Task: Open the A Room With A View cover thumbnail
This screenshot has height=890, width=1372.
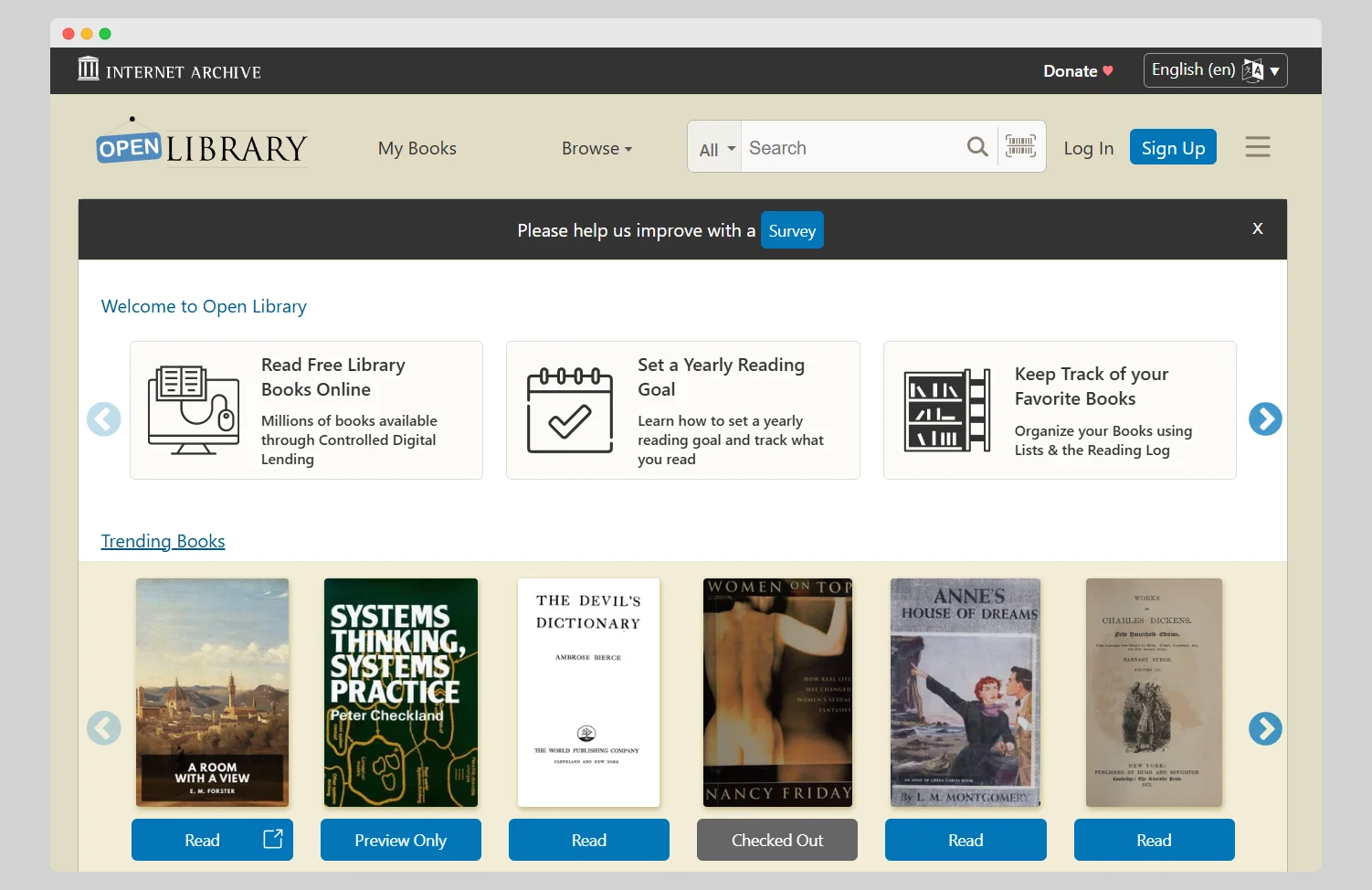Action: click(212, 693)
